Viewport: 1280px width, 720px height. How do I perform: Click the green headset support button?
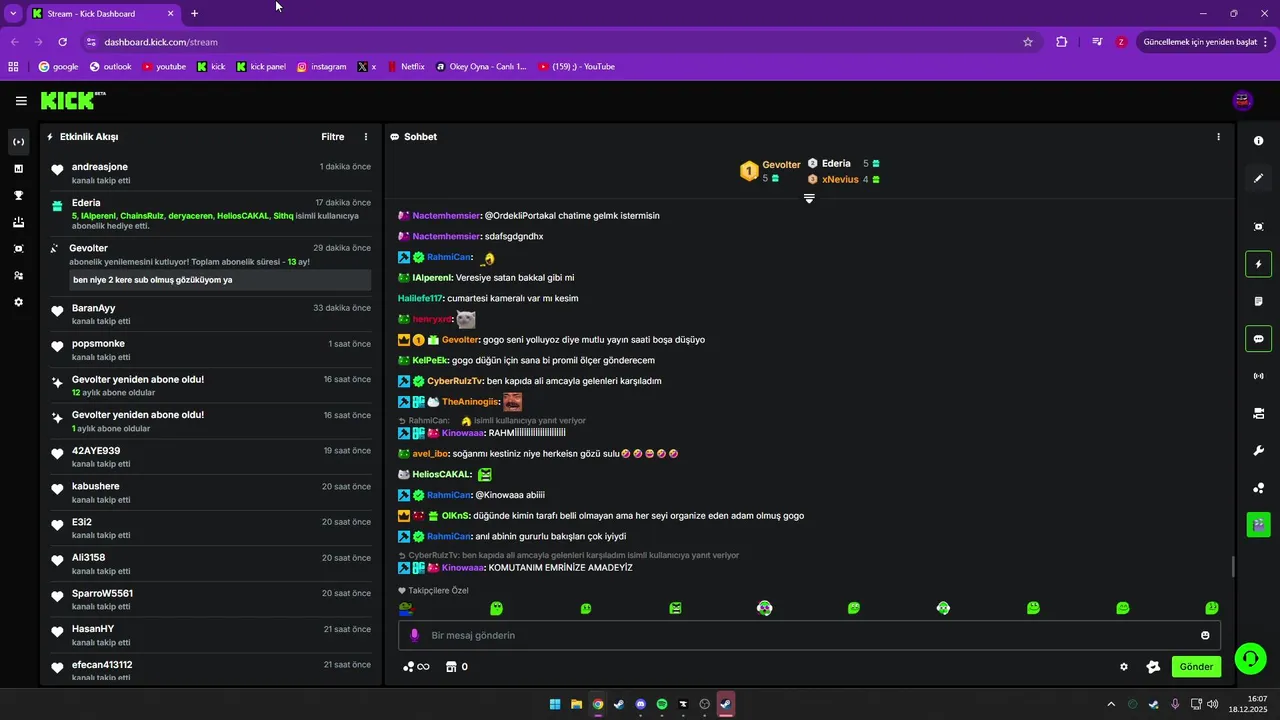(x=1250, y=658)
